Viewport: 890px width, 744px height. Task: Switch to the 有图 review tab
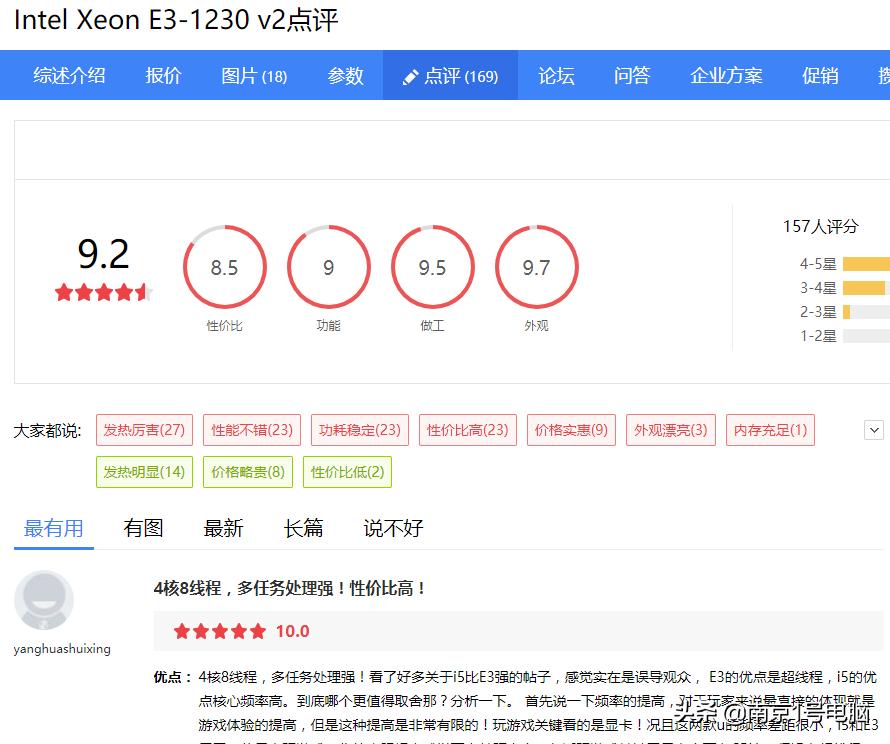pos(144,528)
